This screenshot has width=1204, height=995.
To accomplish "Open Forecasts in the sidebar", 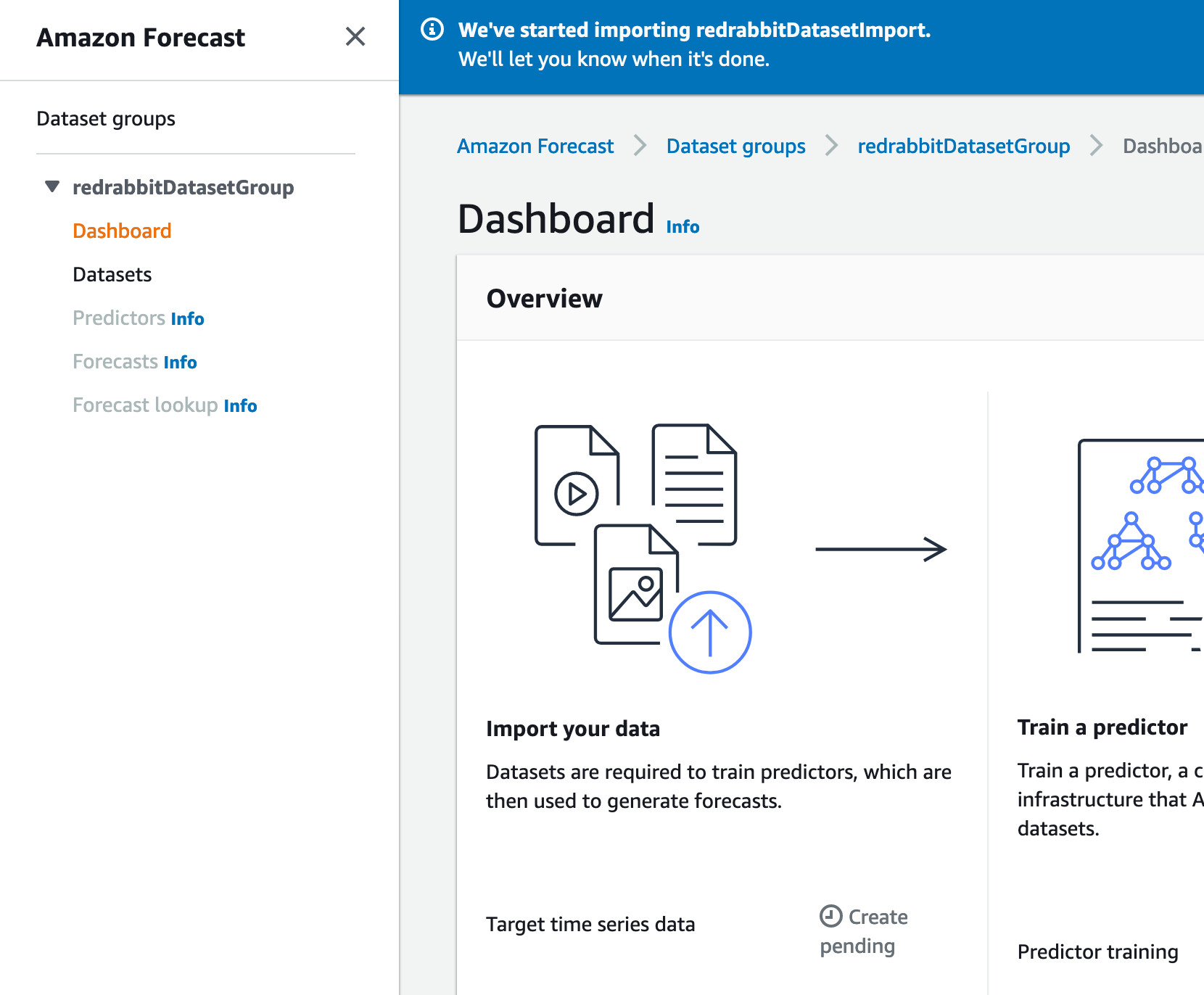I will coord(115,361).
